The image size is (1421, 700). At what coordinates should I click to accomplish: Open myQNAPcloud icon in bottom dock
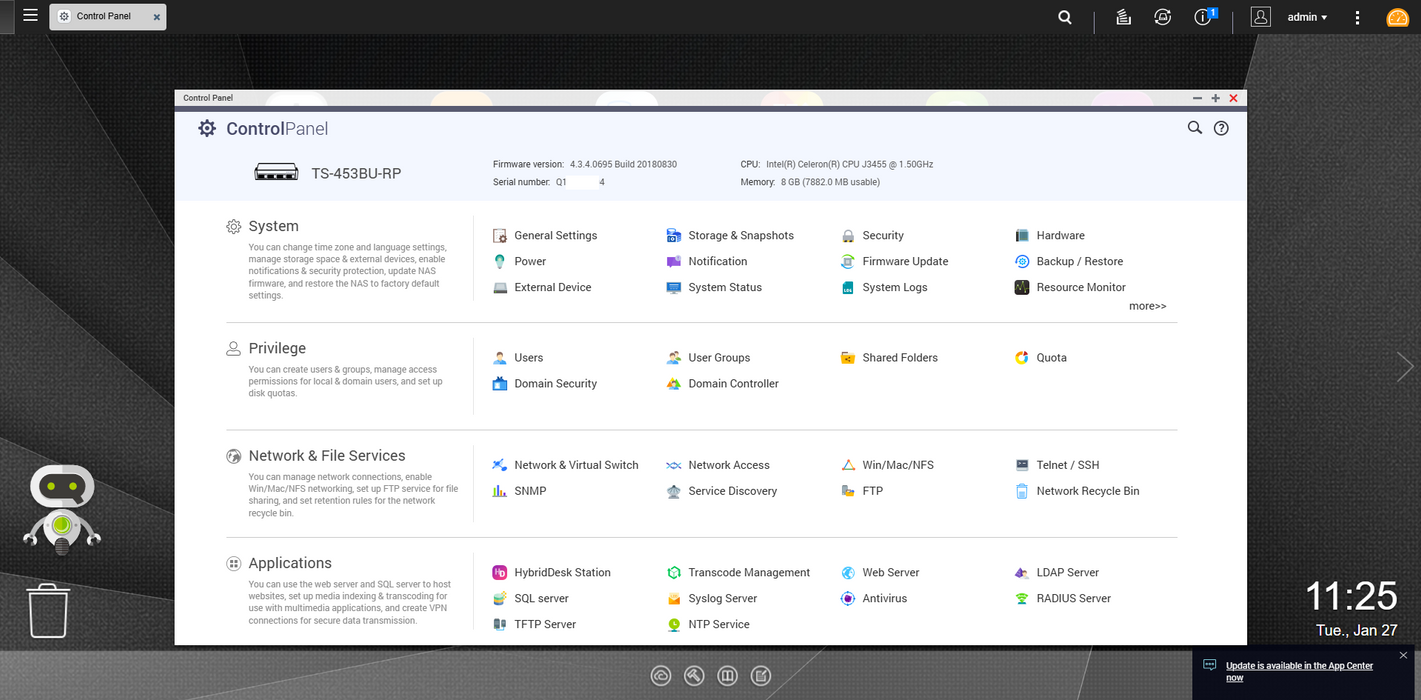[x=661, y=676]
